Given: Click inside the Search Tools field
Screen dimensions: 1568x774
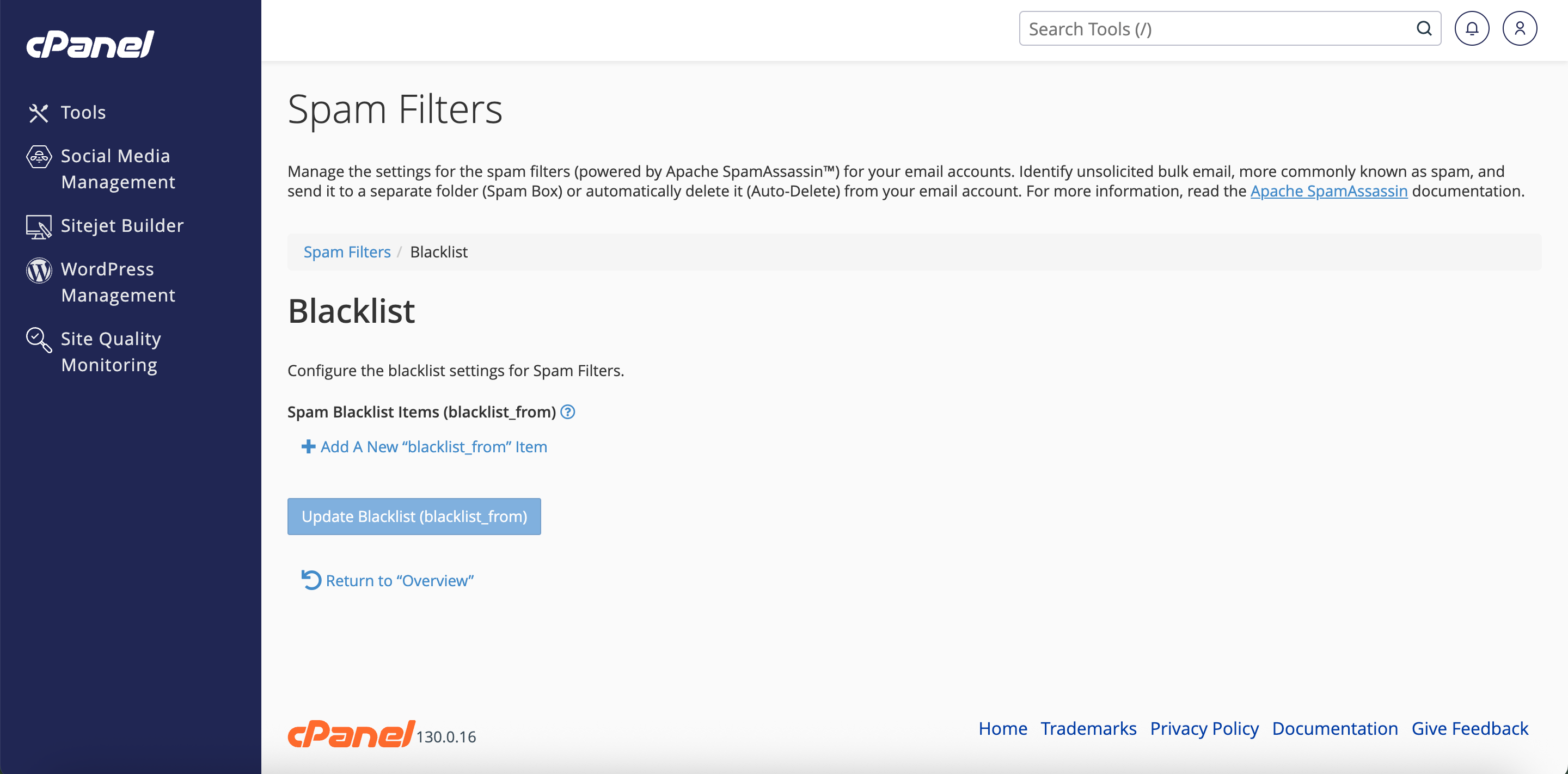Looking at the screenshot, I should click(1211, 29).
